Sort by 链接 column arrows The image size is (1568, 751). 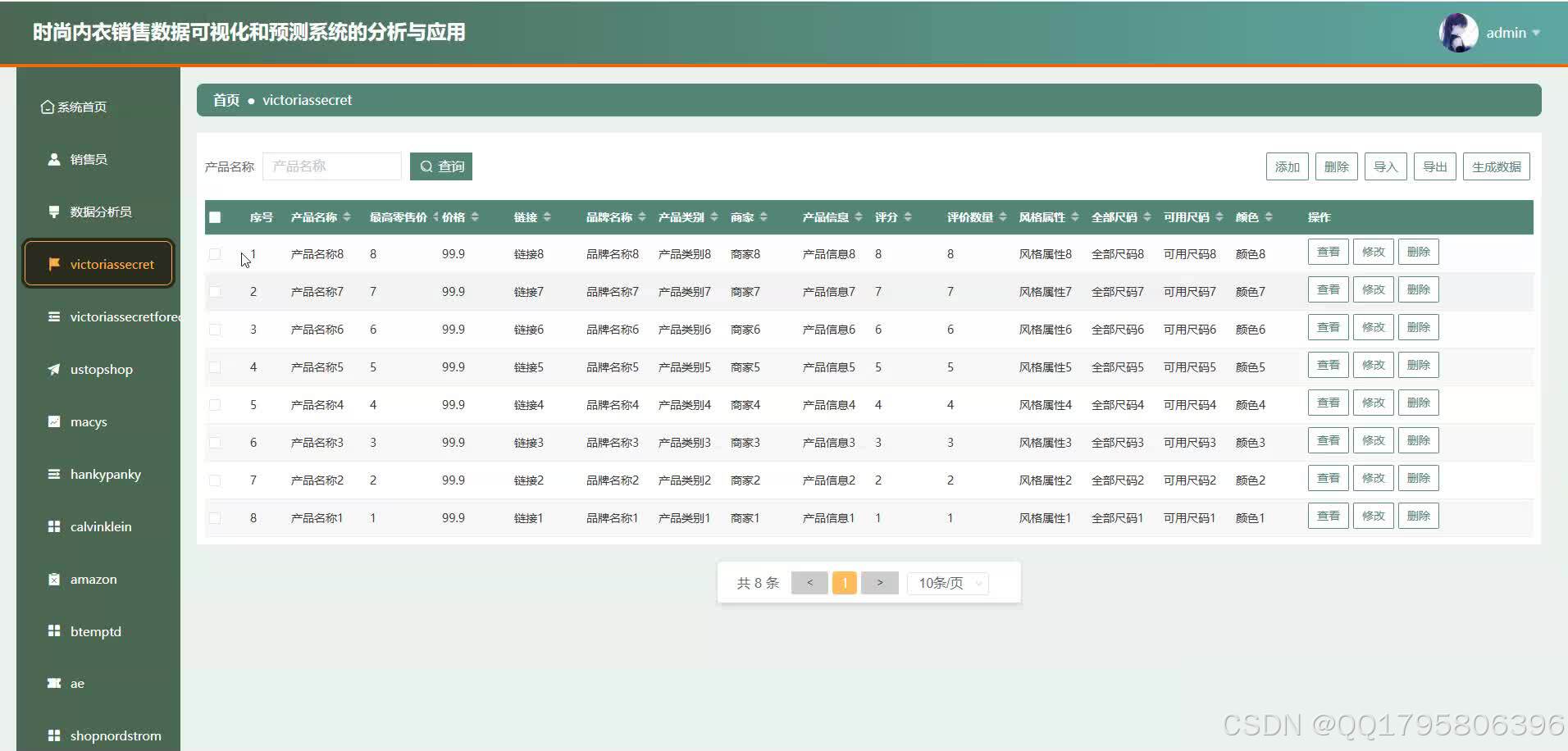coord(547,217)
